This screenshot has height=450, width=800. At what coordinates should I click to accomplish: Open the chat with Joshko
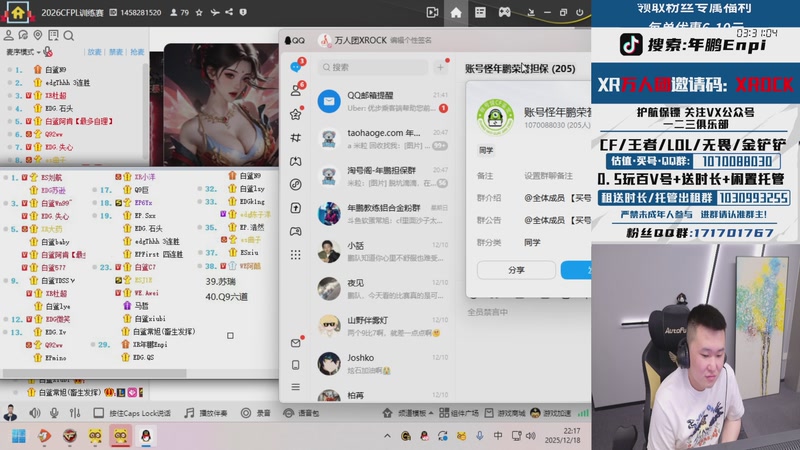point(383,364)
